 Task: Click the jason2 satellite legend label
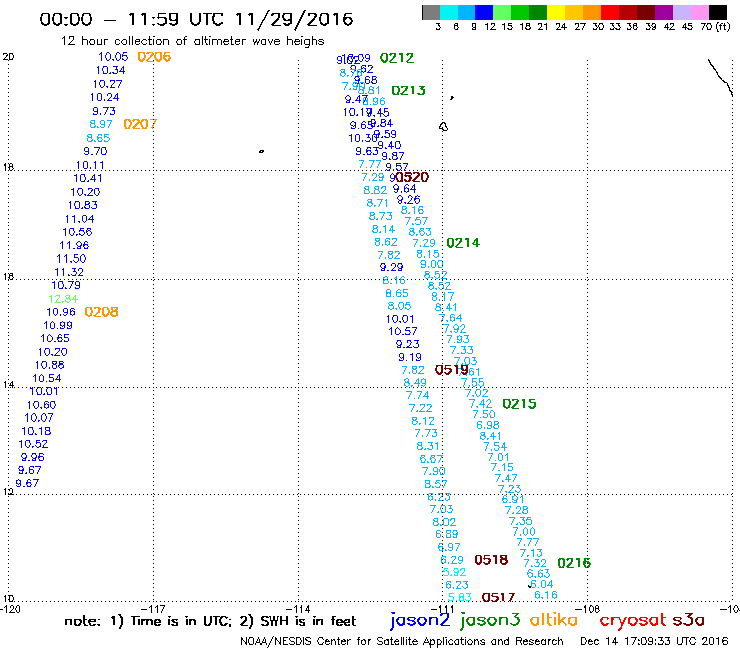coord(420,620)
